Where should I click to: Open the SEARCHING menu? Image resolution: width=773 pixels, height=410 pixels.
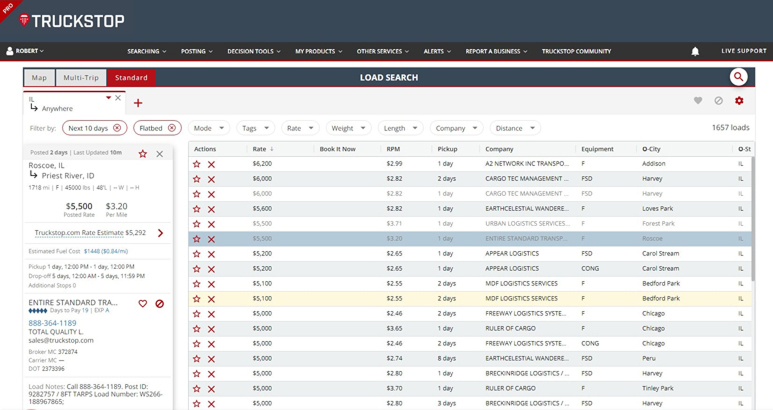pyautogui.click(x=147, y=51)
